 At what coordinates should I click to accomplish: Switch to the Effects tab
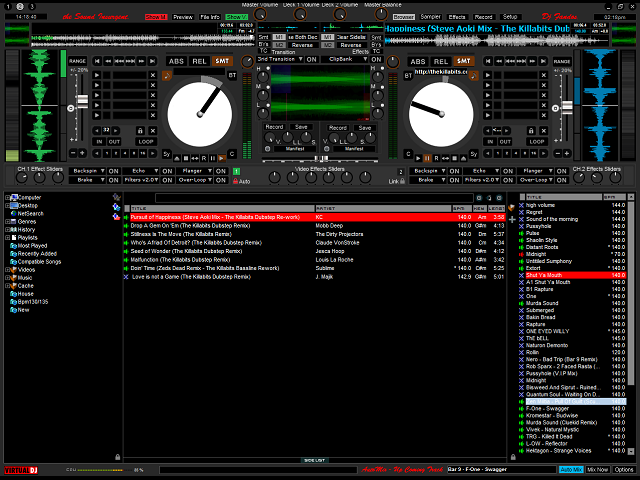457,17
